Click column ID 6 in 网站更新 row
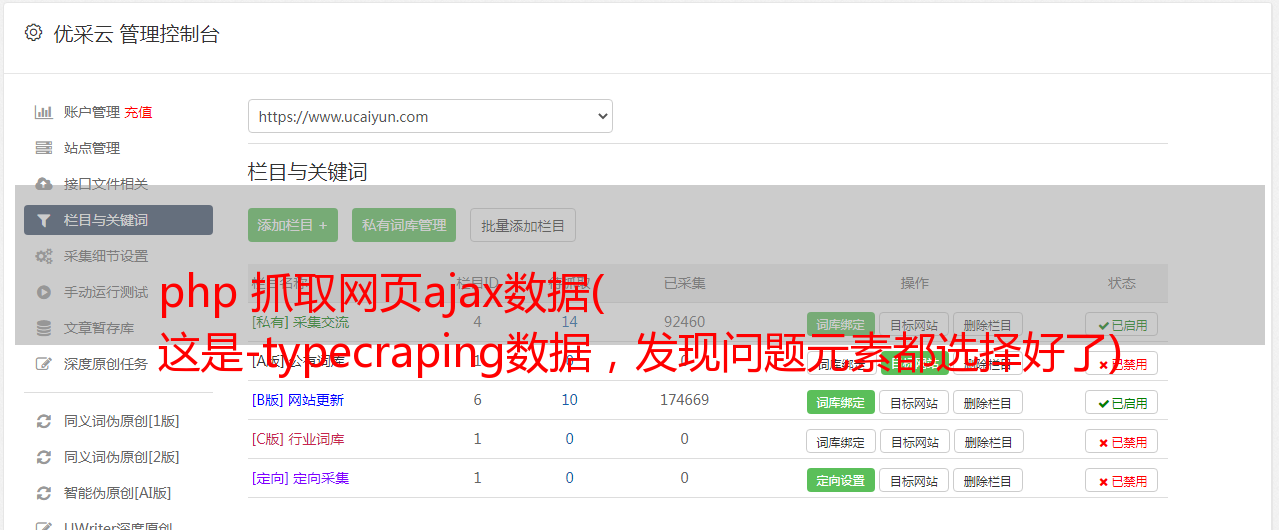The width and height of the screenshot is (1279, 530). 477,400
